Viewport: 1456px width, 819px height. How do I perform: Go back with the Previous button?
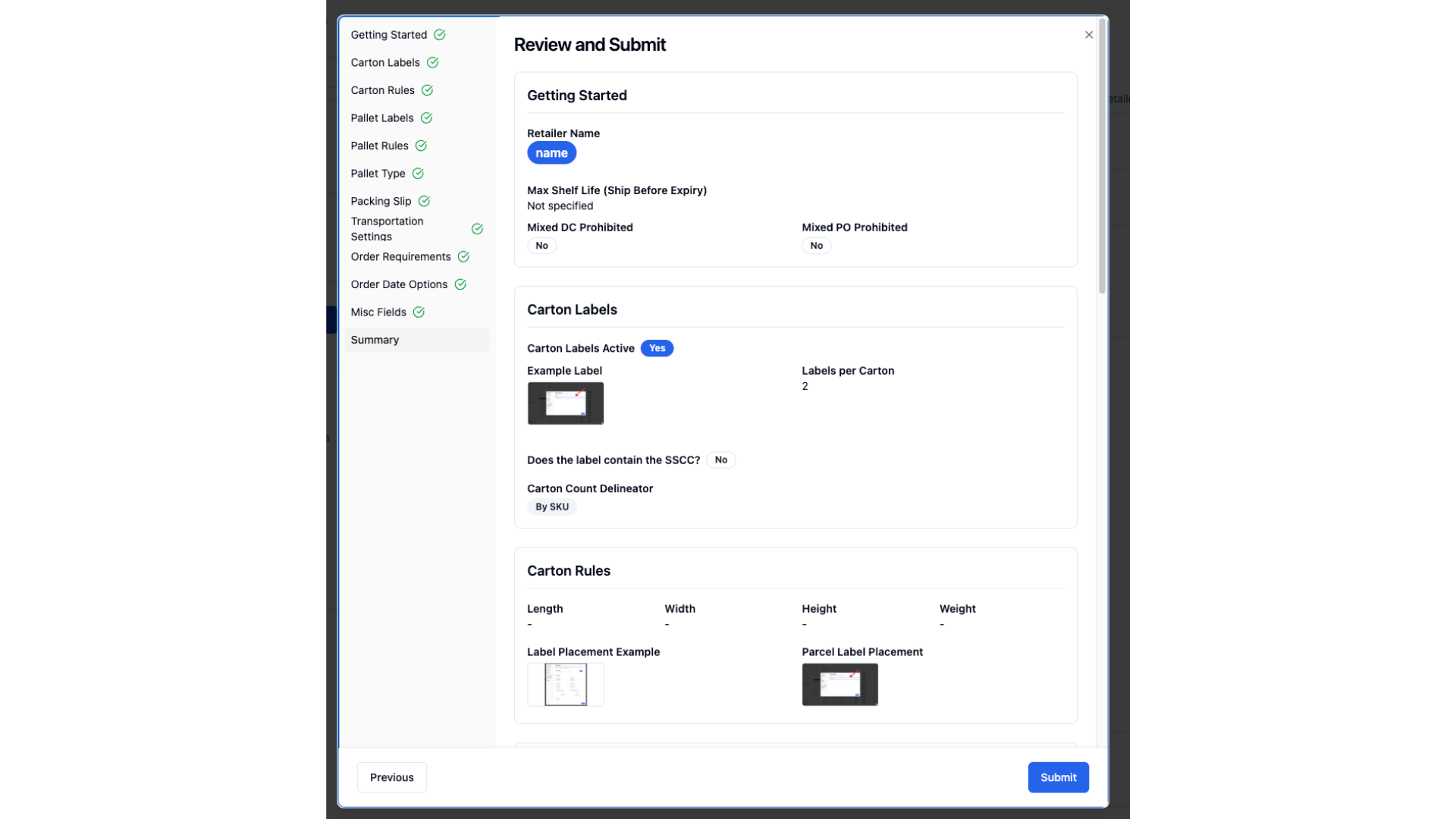pos(392,777)
